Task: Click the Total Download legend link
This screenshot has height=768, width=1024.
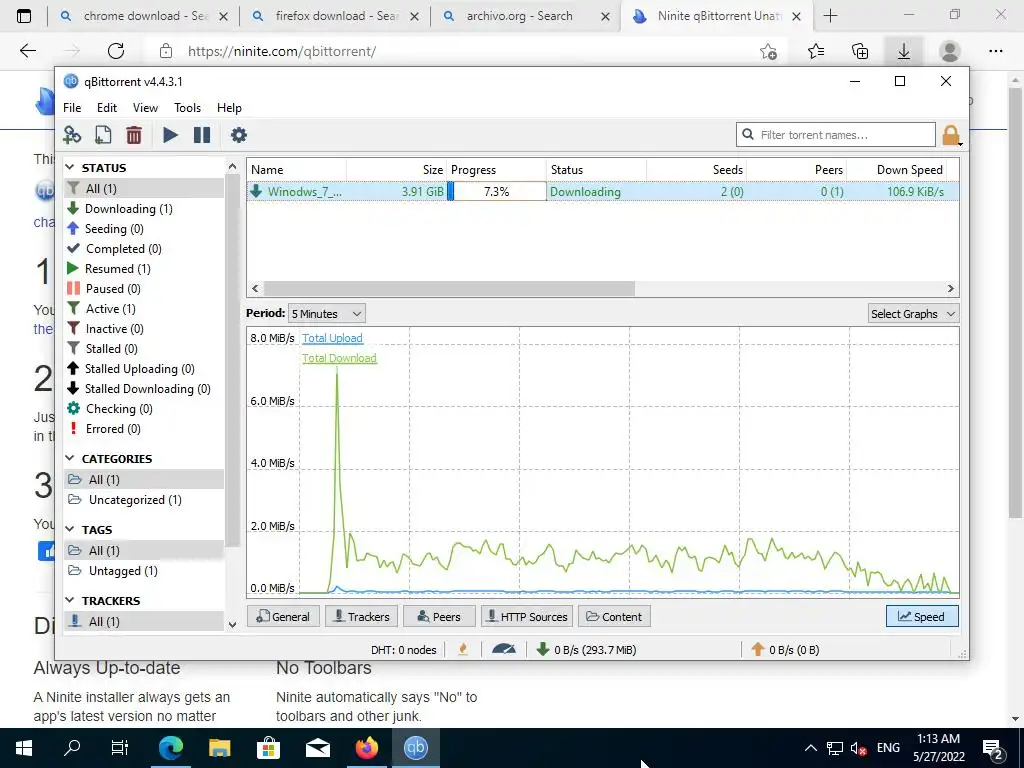Action: pyautogui.click(x=340, y=358)
